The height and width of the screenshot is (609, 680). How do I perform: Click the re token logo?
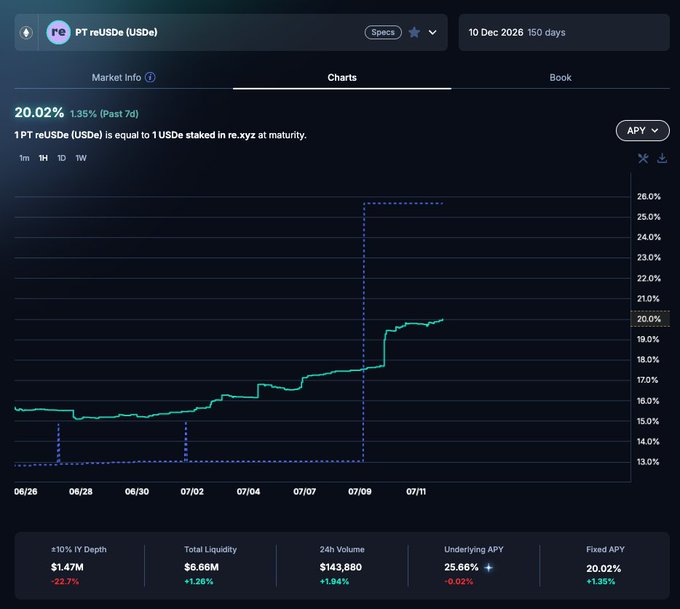[x=58, y=32]
